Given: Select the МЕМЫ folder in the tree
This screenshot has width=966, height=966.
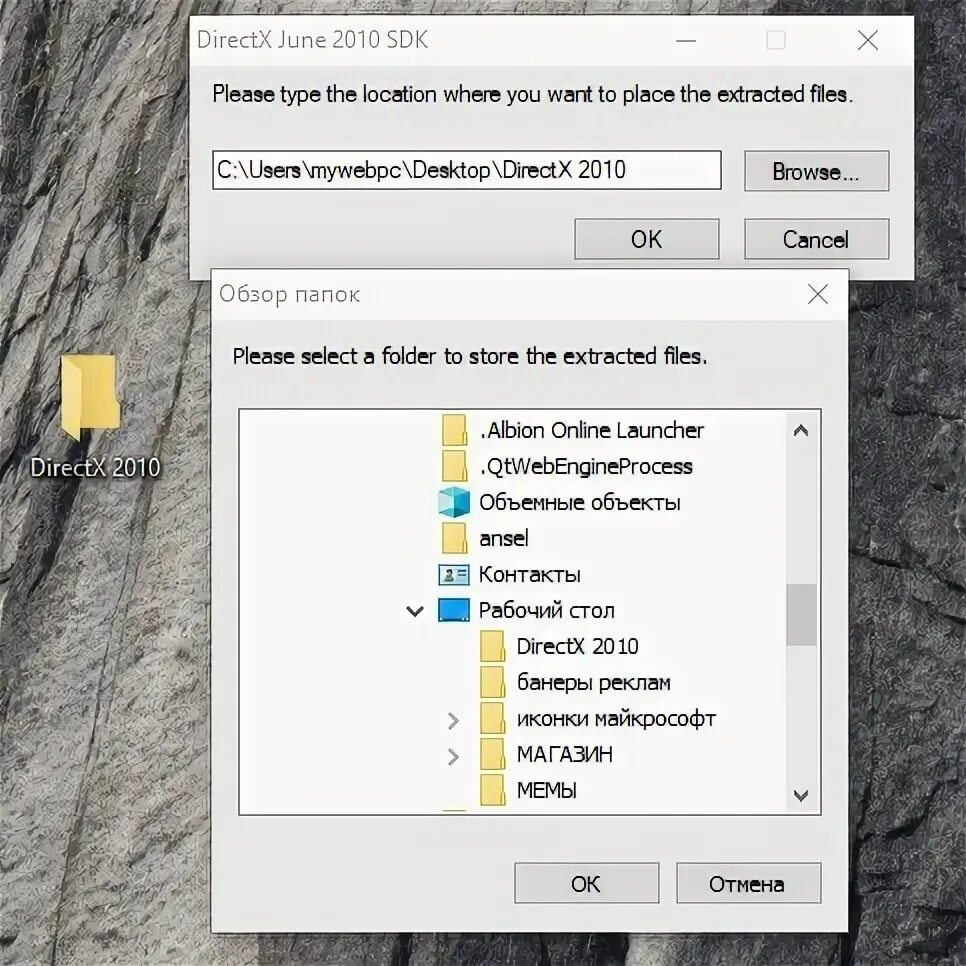Looking at the screenshot, I should (546, 790).
